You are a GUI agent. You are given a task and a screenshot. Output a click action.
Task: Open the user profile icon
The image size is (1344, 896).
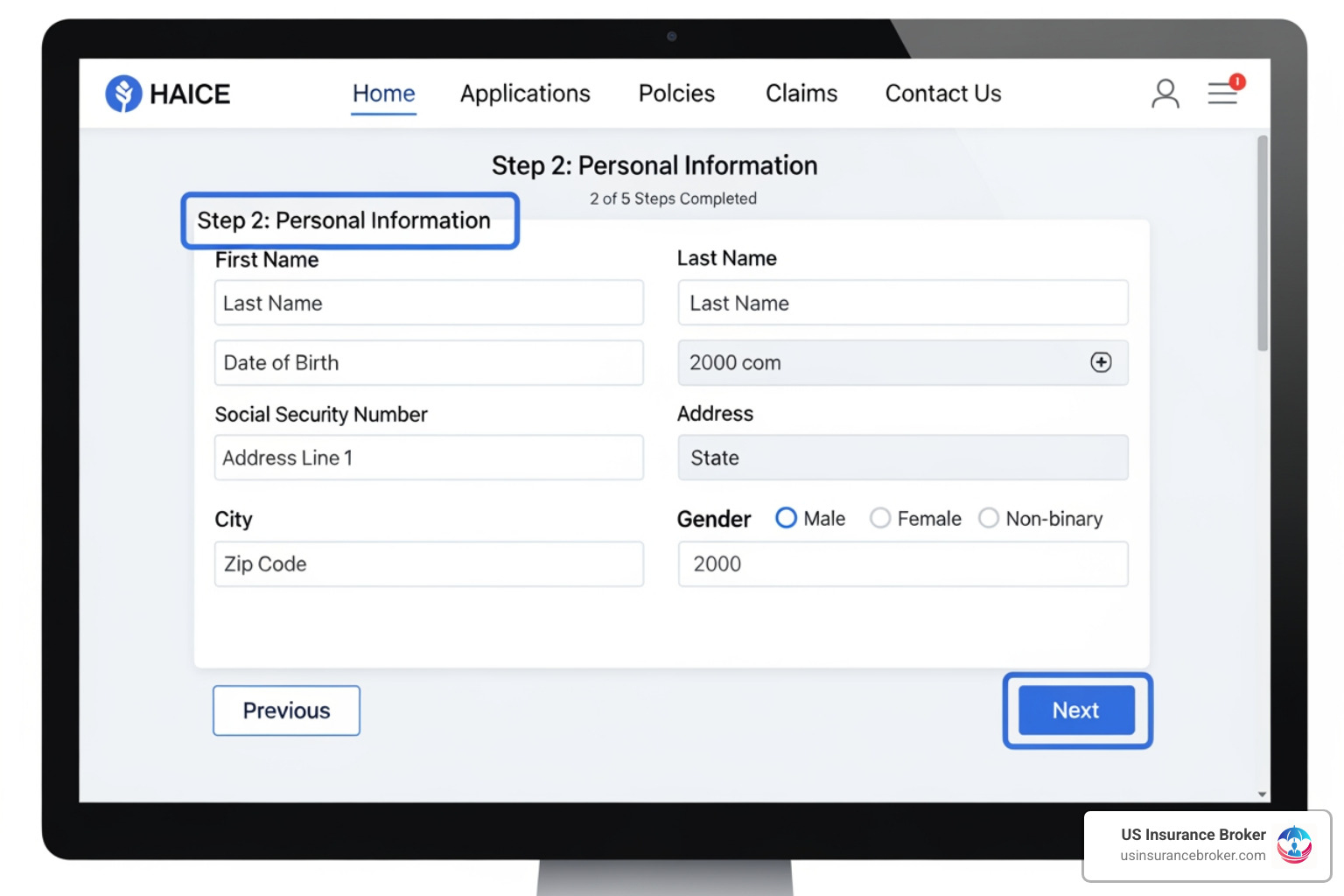[x=1165, y=94]
